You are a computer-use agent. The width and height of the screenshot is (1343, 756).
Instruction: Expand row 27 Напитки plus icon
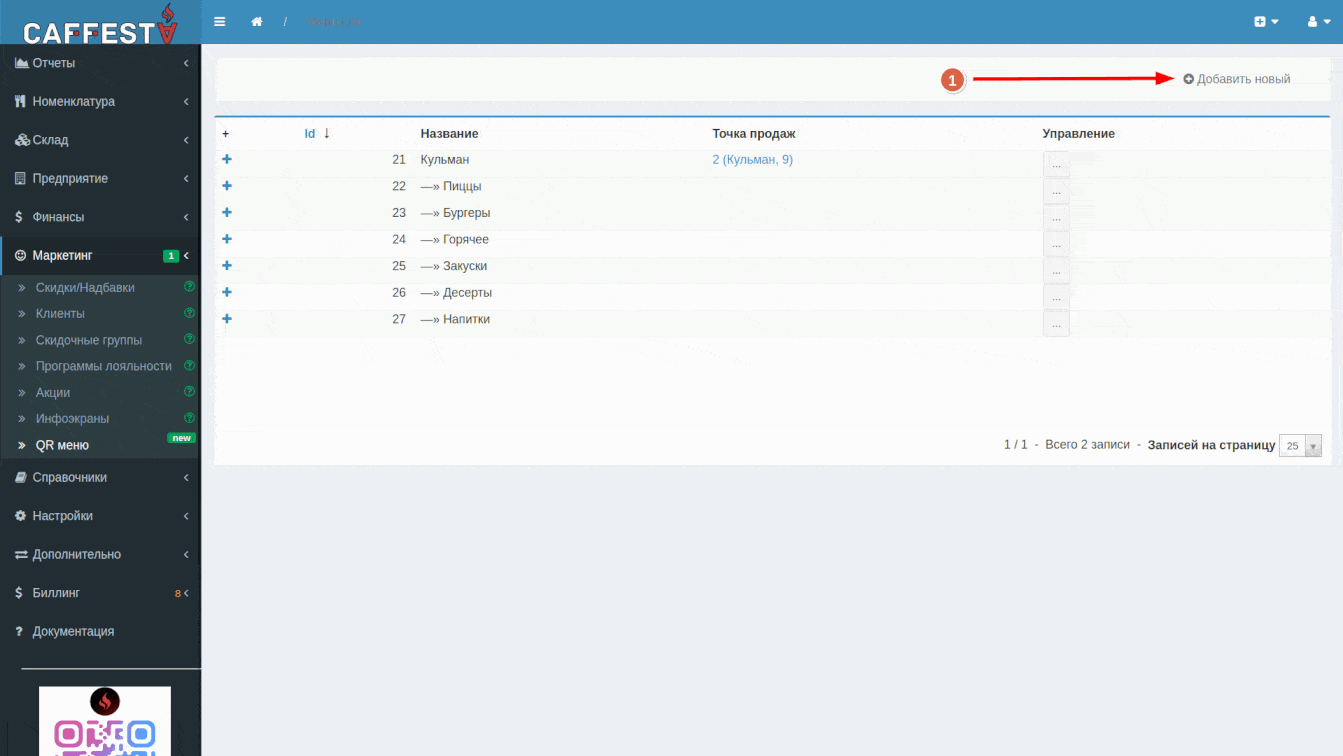[x=227, y=318]
